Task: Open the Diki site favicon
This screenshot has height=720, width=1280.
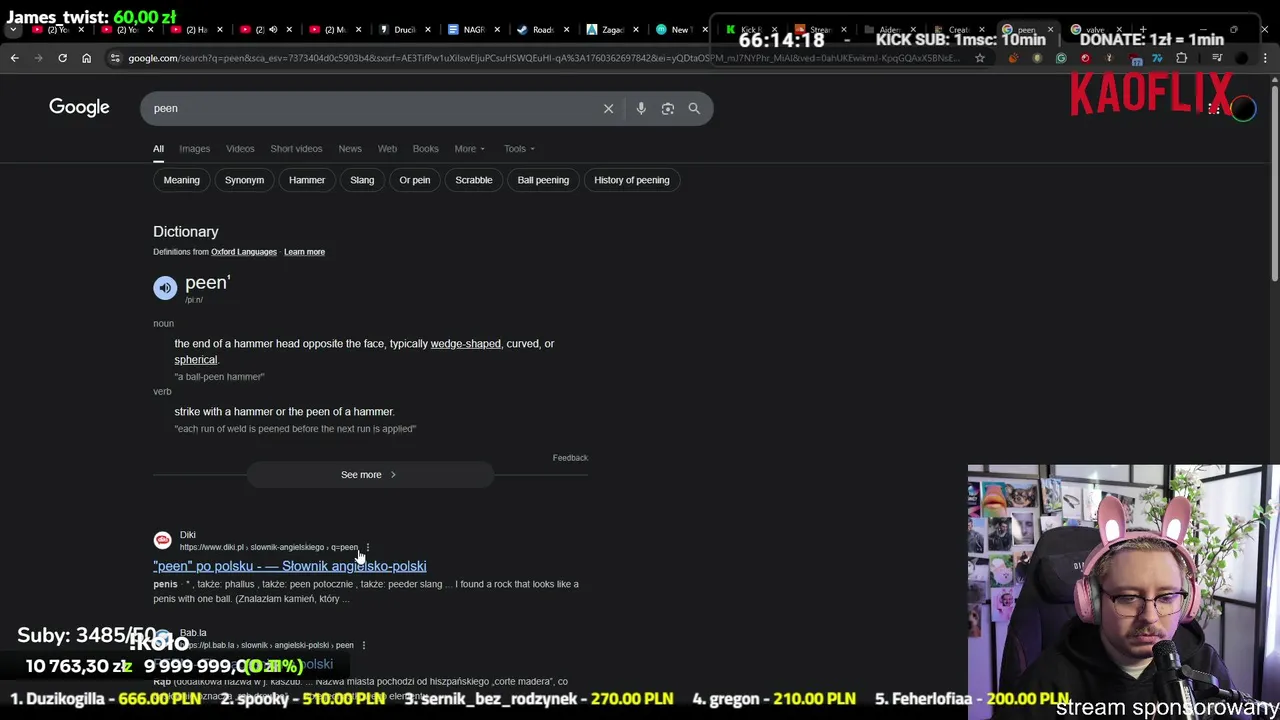Action: pos(162,540)
